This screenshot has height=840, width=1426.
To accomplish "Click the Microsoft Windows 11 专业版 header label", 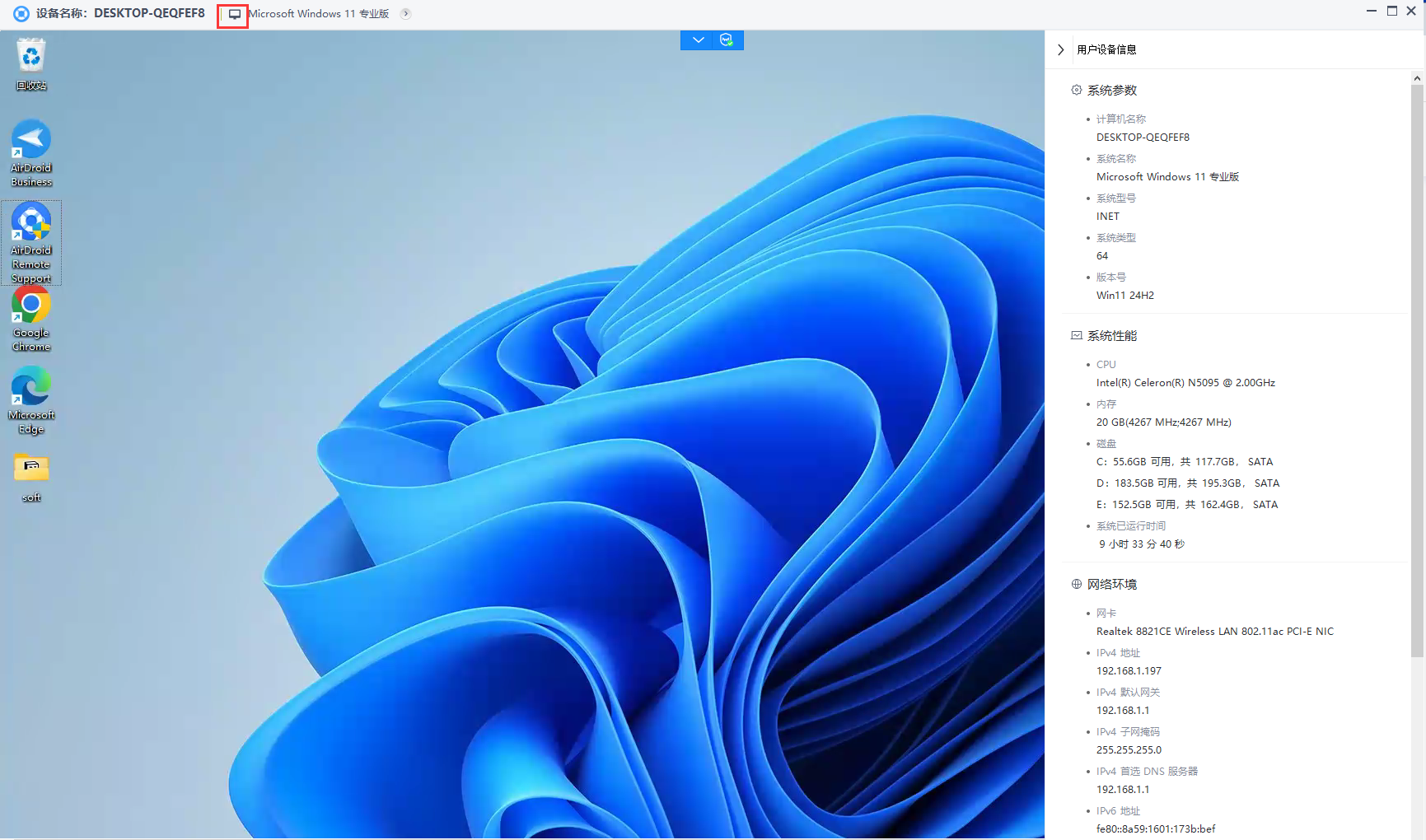I will 319,14.
